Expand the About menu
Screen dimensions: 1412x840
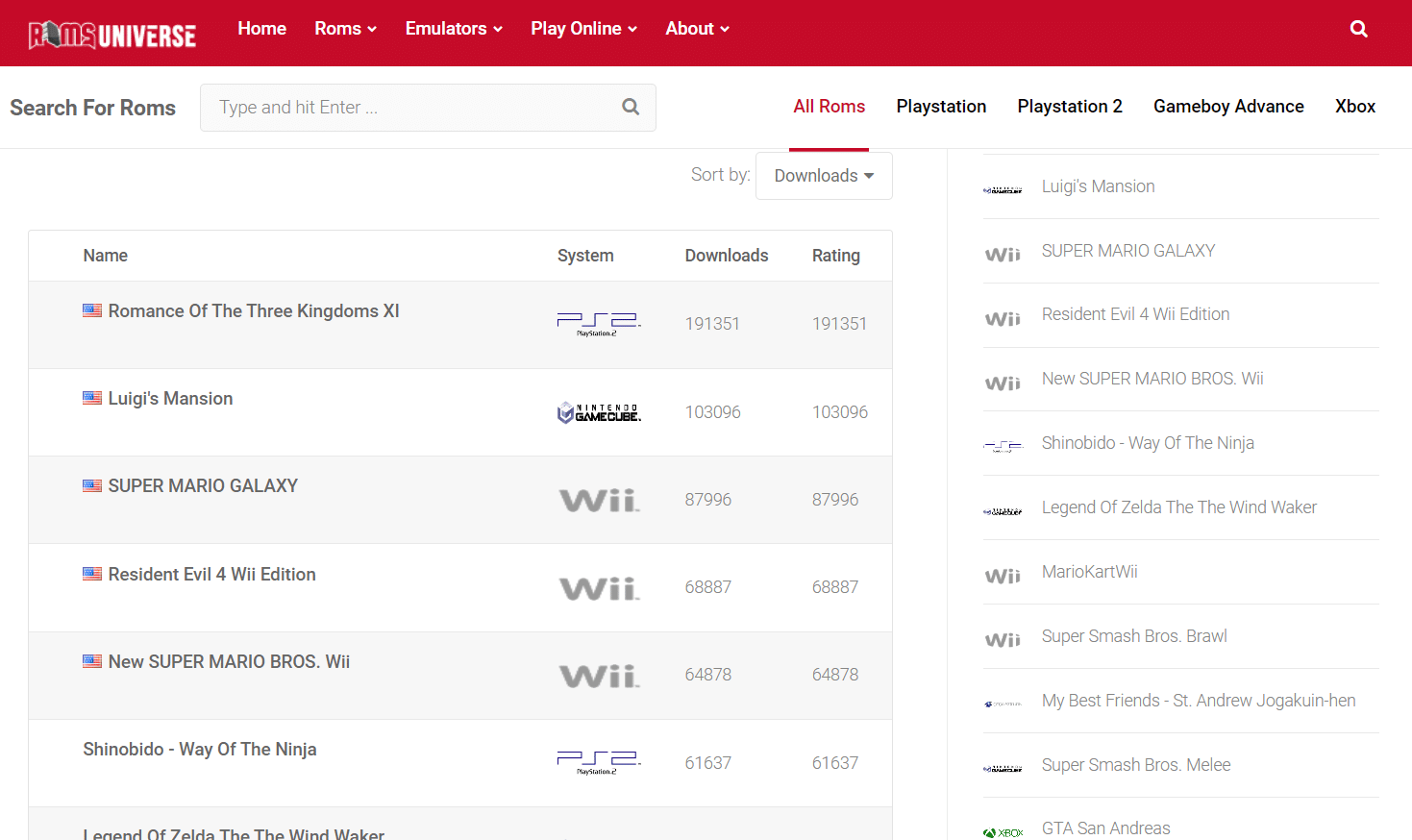pyautogui.click(x=697, y=29)
